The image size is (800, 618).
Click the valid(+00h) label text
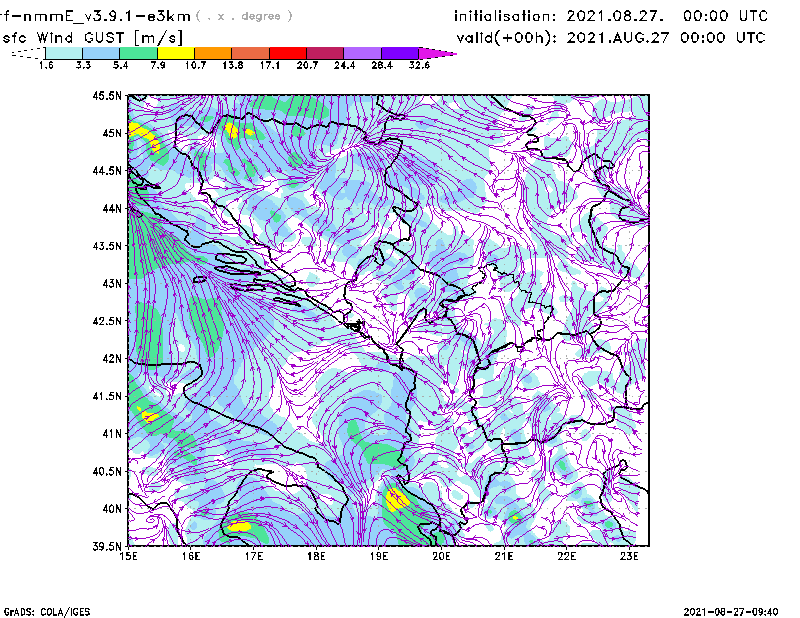point(506,38)
